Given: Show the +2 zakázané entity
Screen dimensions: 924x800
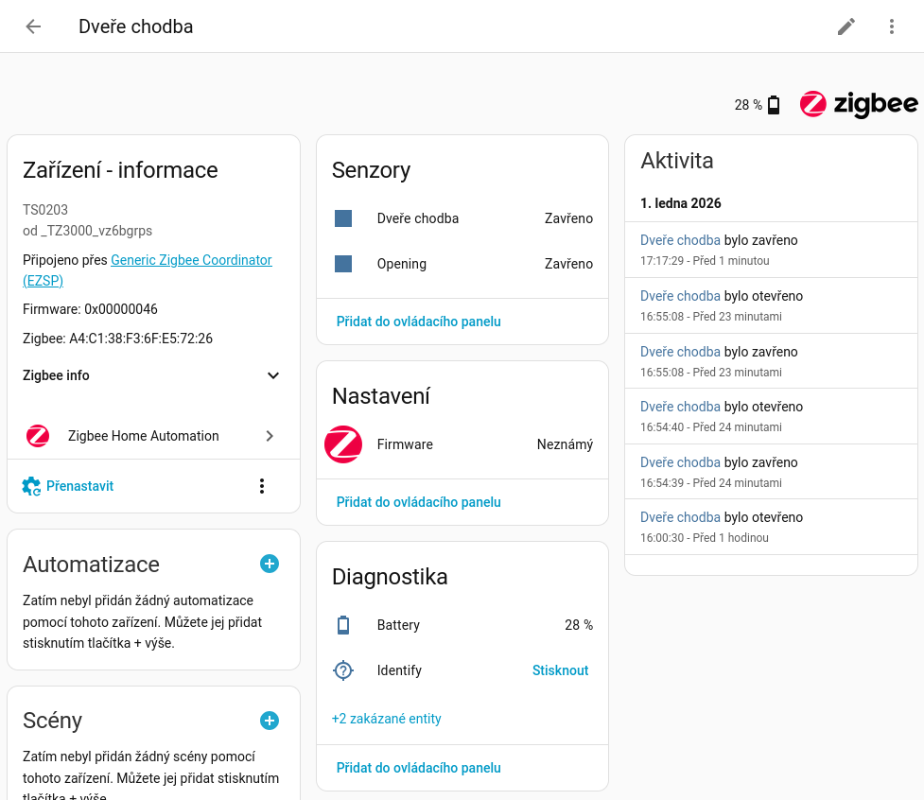Looking at the screenshot, I should point(386,719).
